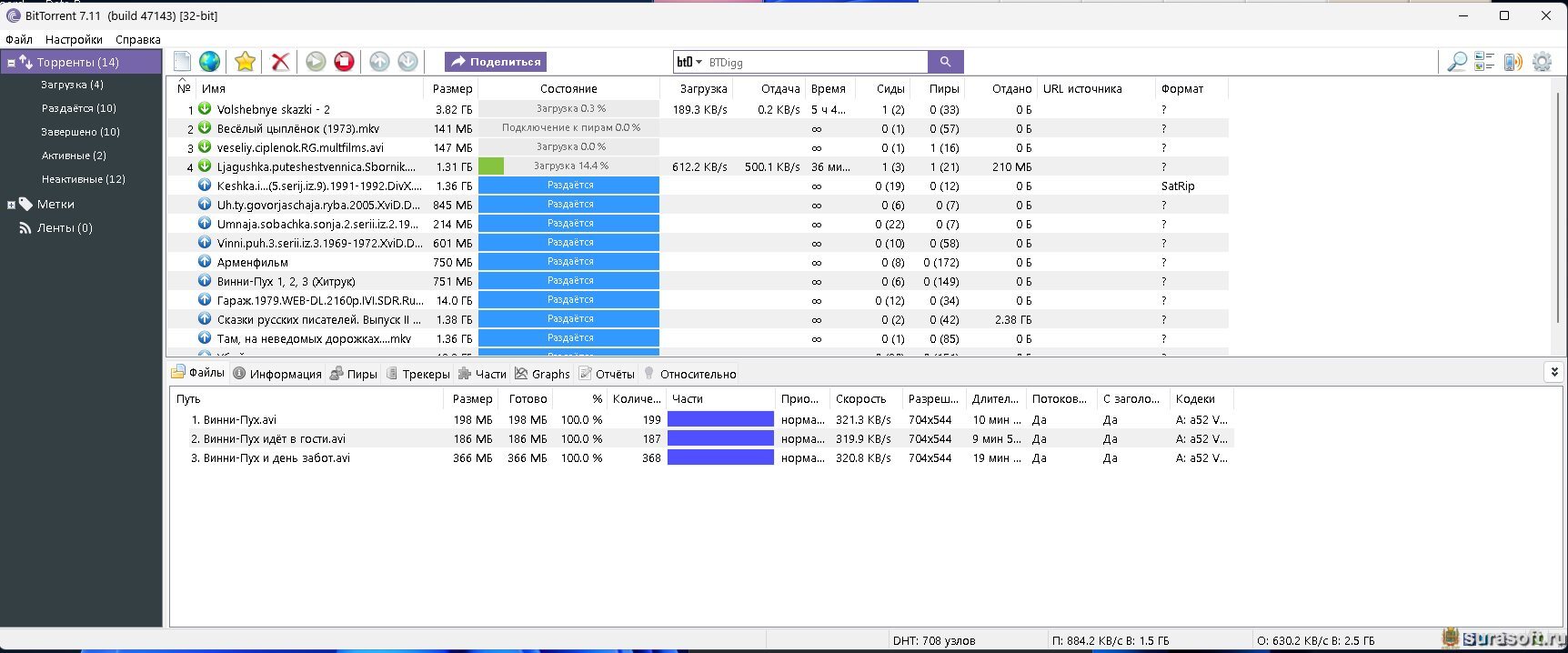Select the Файлы tab
The width and height of the screenshot is (1568, 653).
[198, 373]
